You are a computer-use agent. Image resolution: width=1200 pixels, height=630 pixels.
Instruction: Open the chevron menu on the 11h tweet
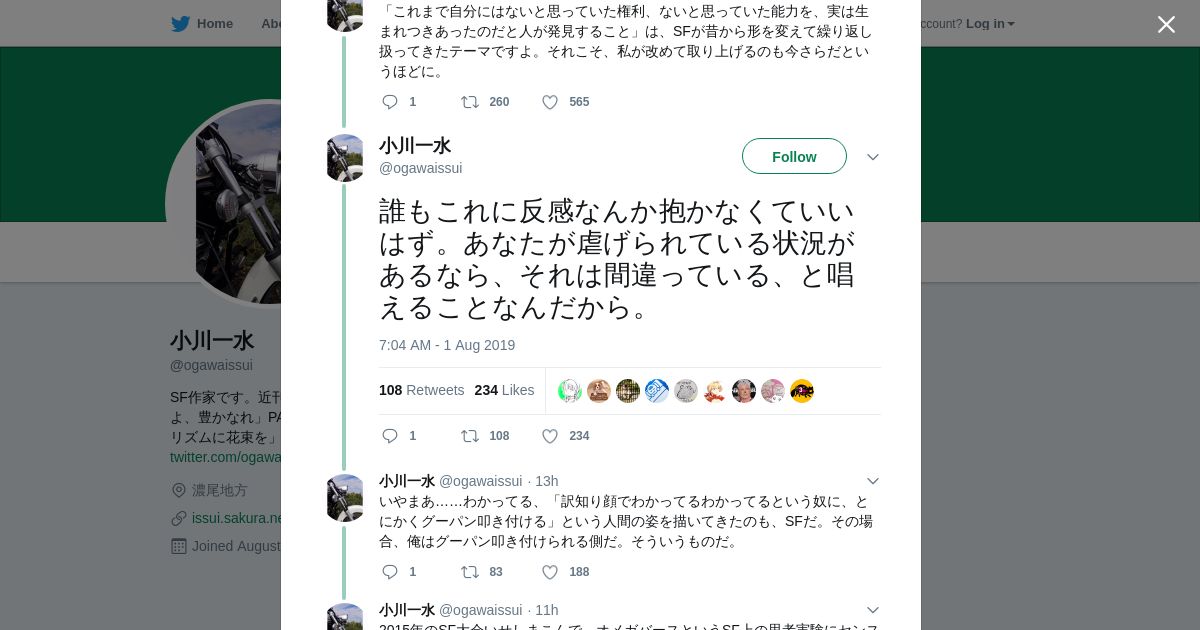(x=872, y=610)
